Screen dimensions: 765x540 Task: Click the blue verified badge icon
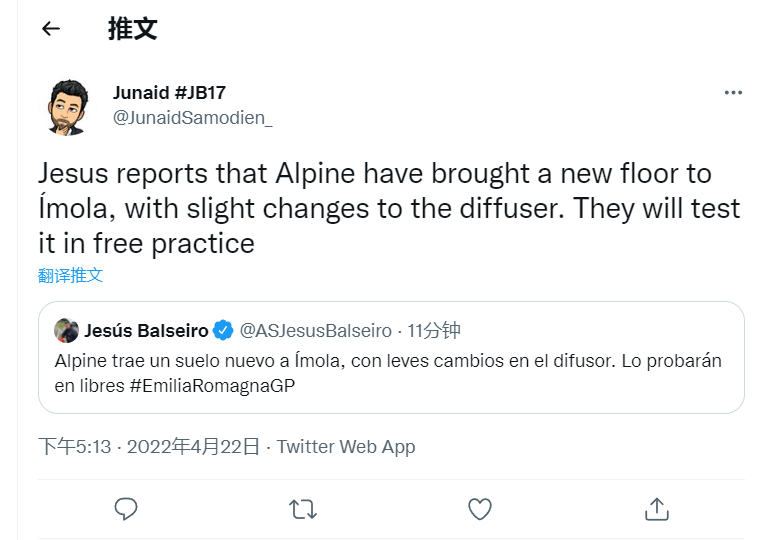coord(224,331)
